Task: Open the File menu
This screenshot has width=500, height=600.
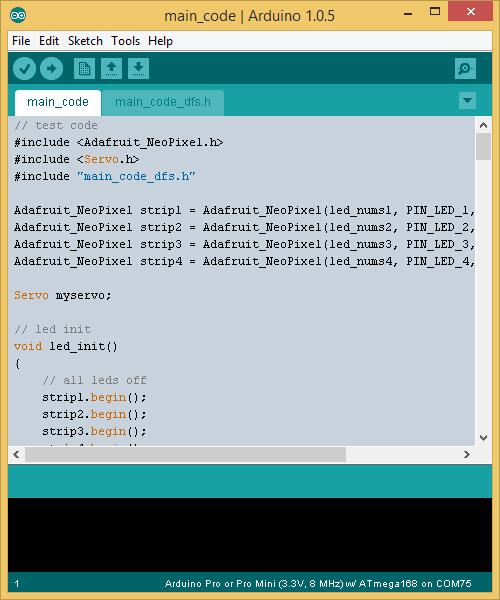Action: 21,41
